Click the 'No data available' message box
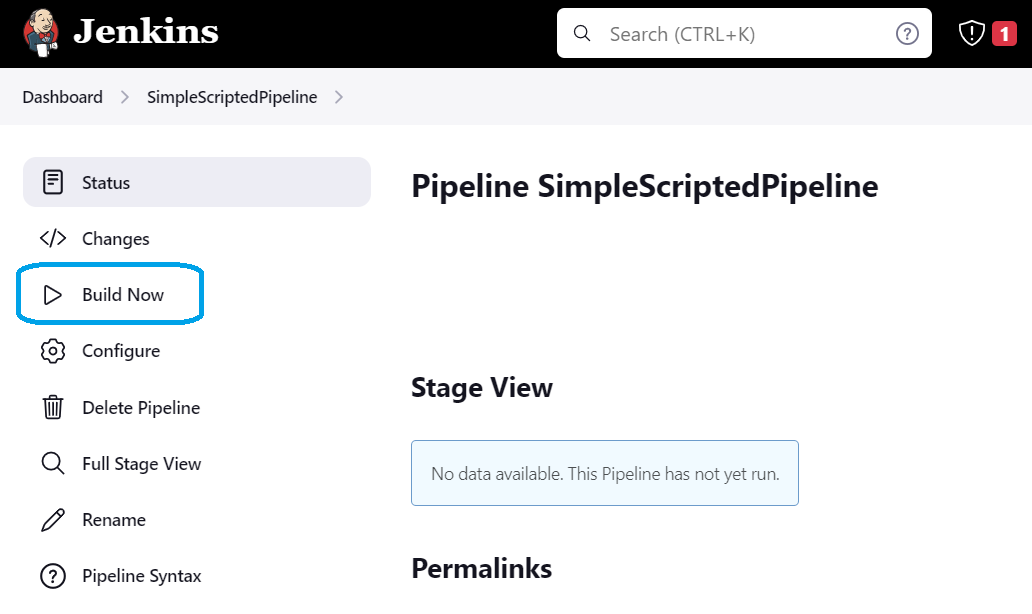 [x=605, y=473]
